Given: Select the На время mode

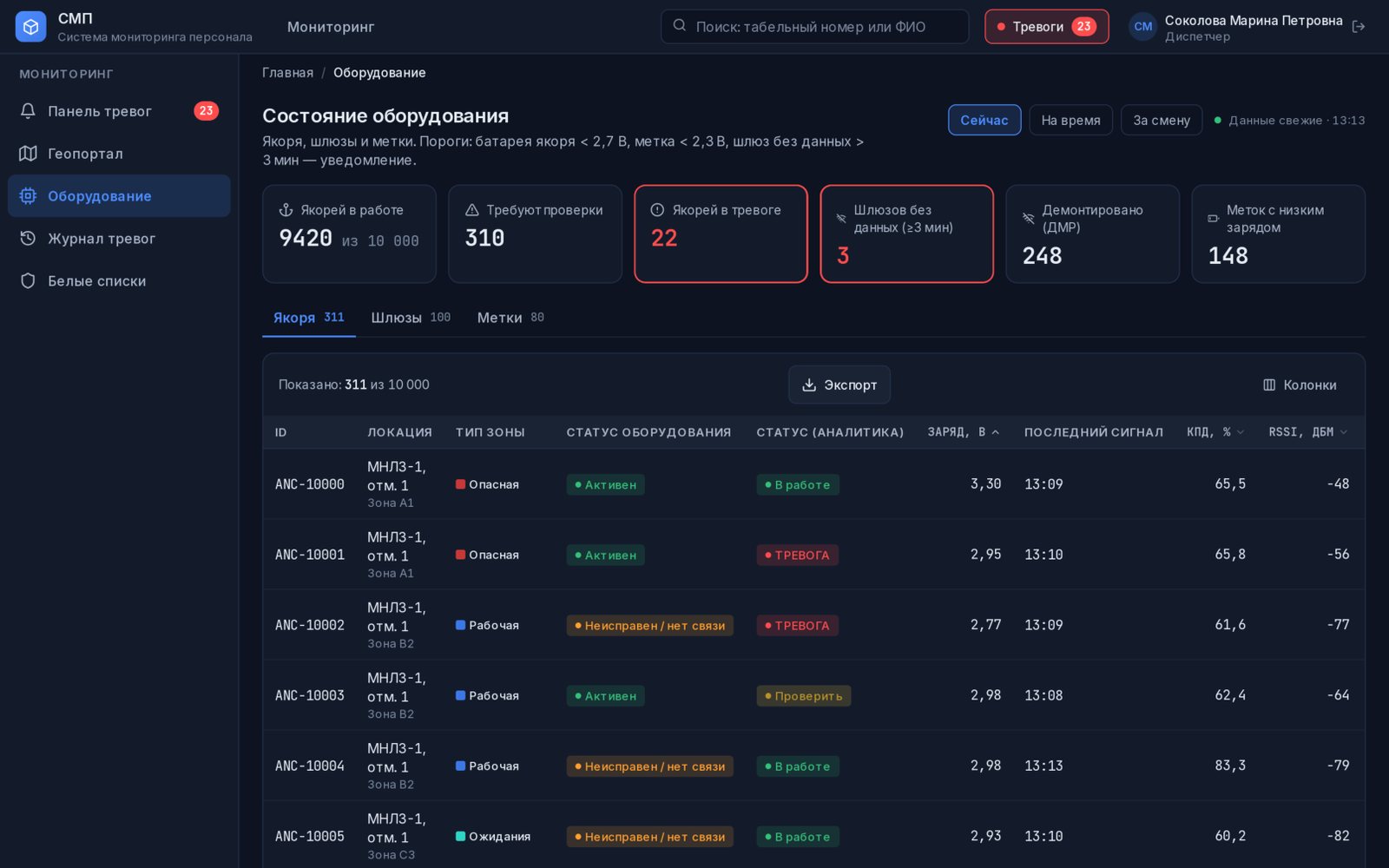Looking at the screenshot, I should [1070, 121].
